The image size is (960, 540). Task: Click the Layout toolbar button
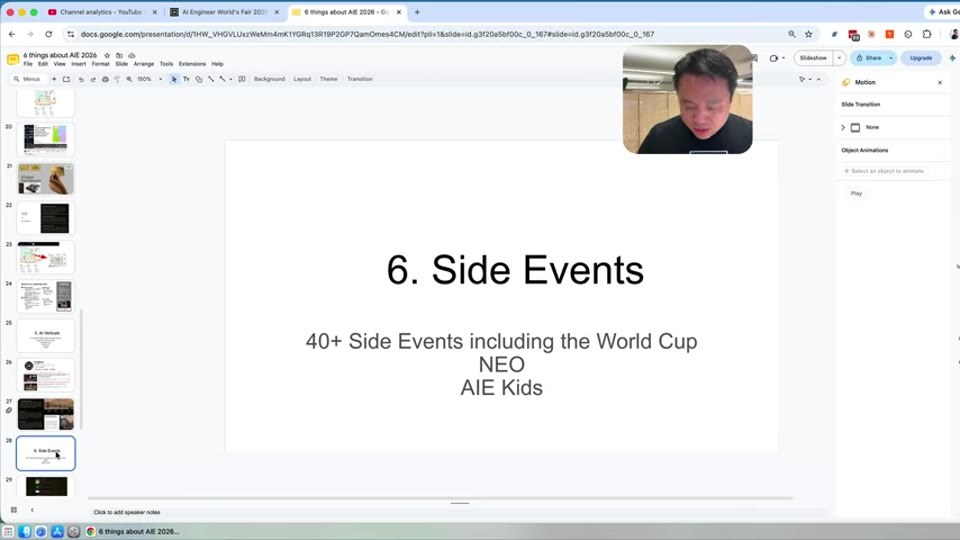tap(302, 79)
